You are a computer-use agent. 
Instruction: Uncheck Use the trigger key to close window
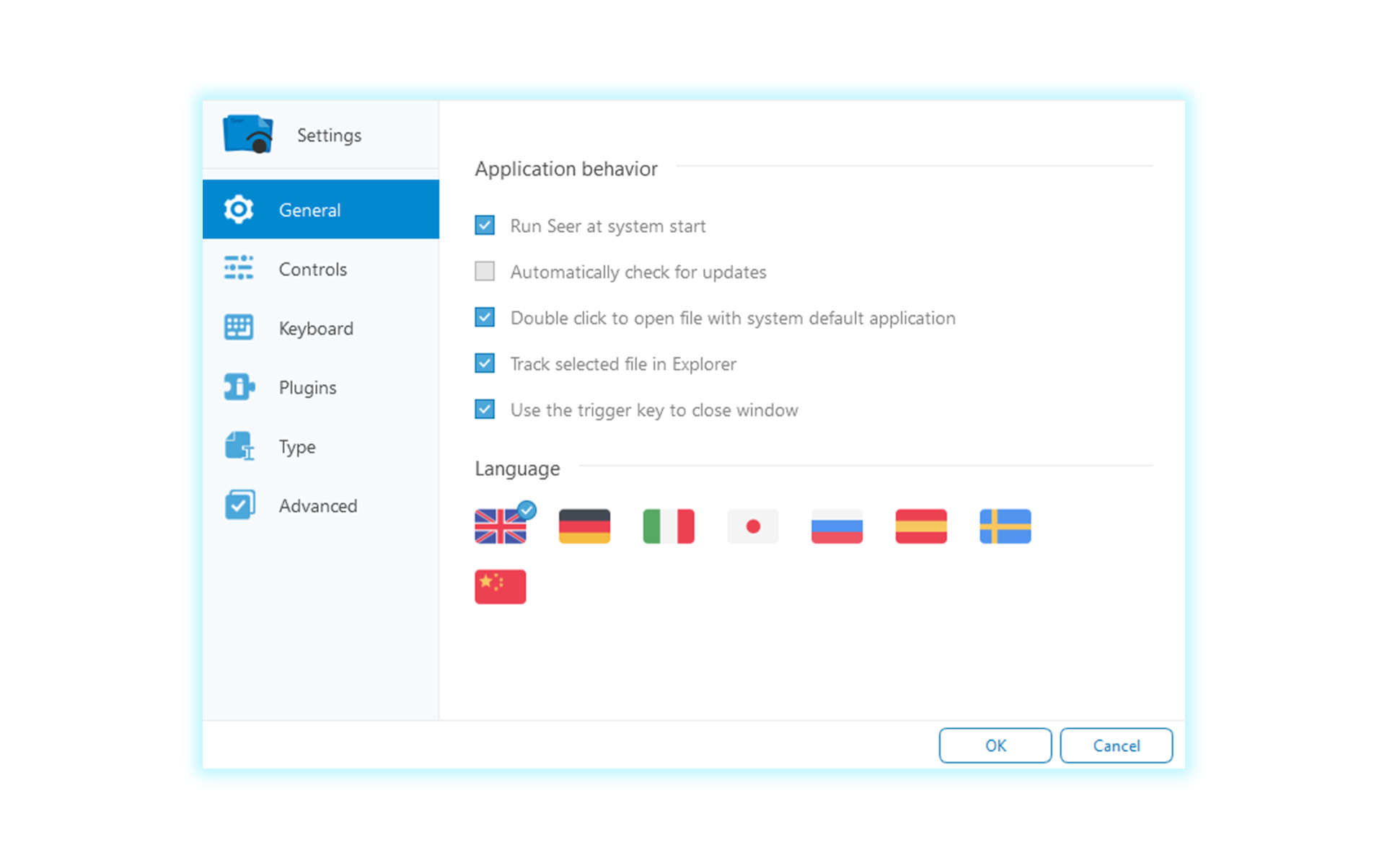coord(485,409)
